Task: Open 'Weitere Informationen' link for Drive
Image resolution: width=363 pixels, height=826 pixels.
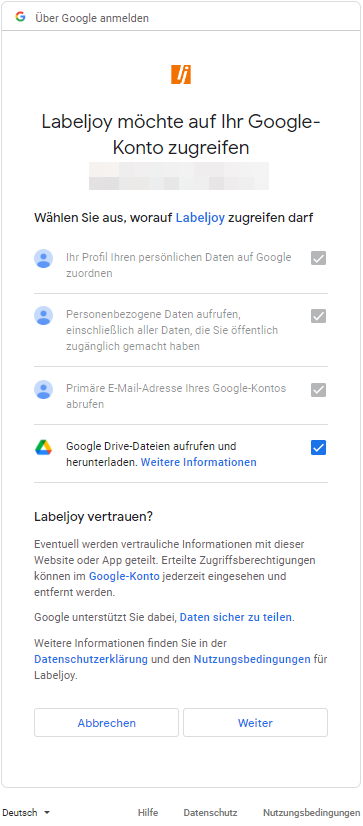Action: point(199,462)
